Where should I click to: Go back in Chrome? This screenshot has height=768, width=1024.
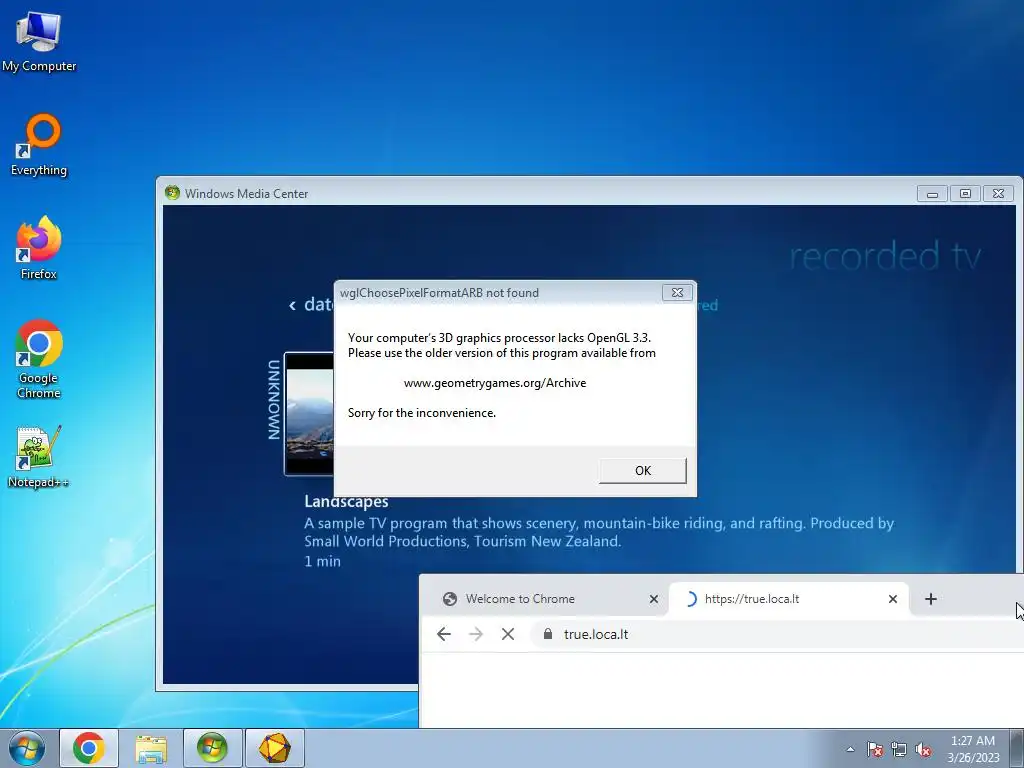[444, 634]
